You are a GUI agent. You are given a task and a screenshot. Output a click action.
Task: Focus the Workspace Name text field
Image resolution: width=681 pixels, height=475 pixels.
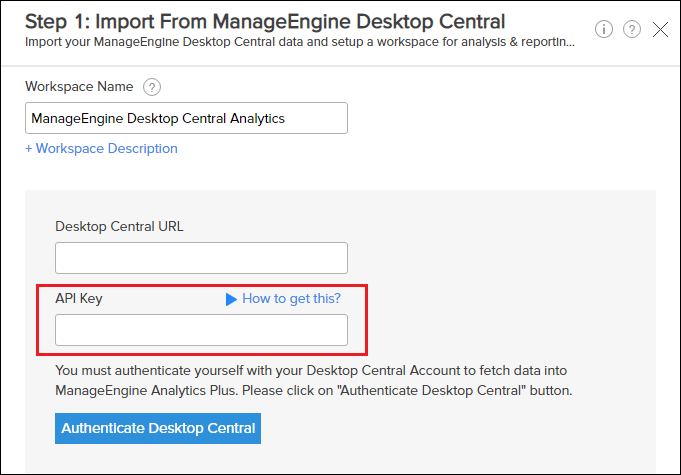pyautogui.click(x=186, y=118)
